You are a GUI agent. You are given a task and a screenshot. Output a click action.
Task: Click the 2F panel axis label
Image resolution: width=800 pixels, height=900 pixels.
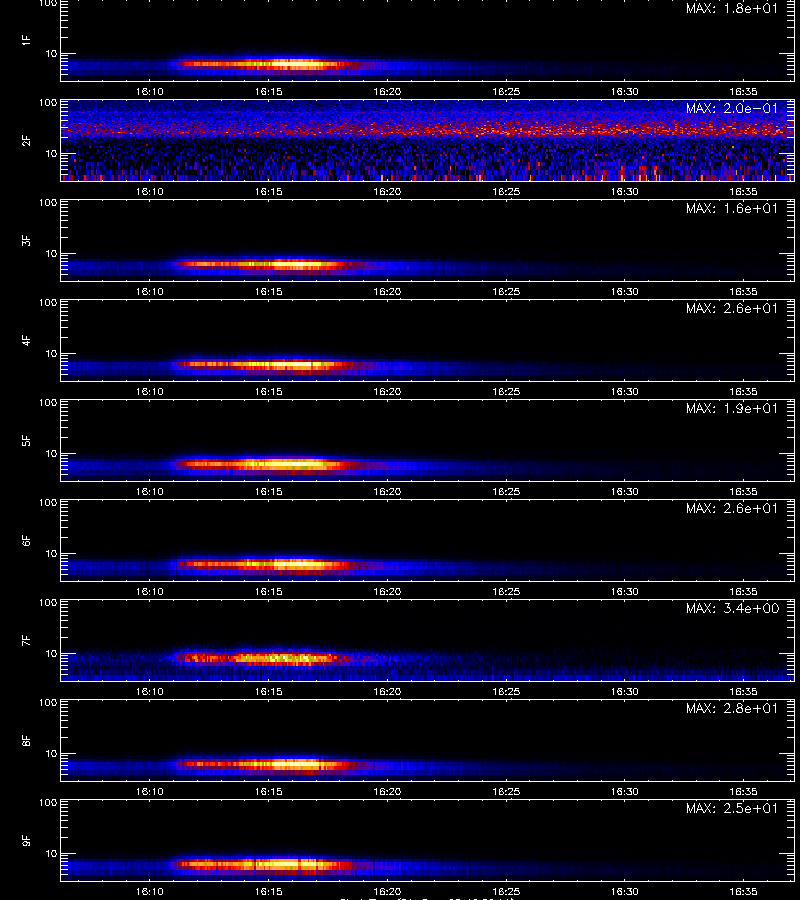[x=26, y=140]
